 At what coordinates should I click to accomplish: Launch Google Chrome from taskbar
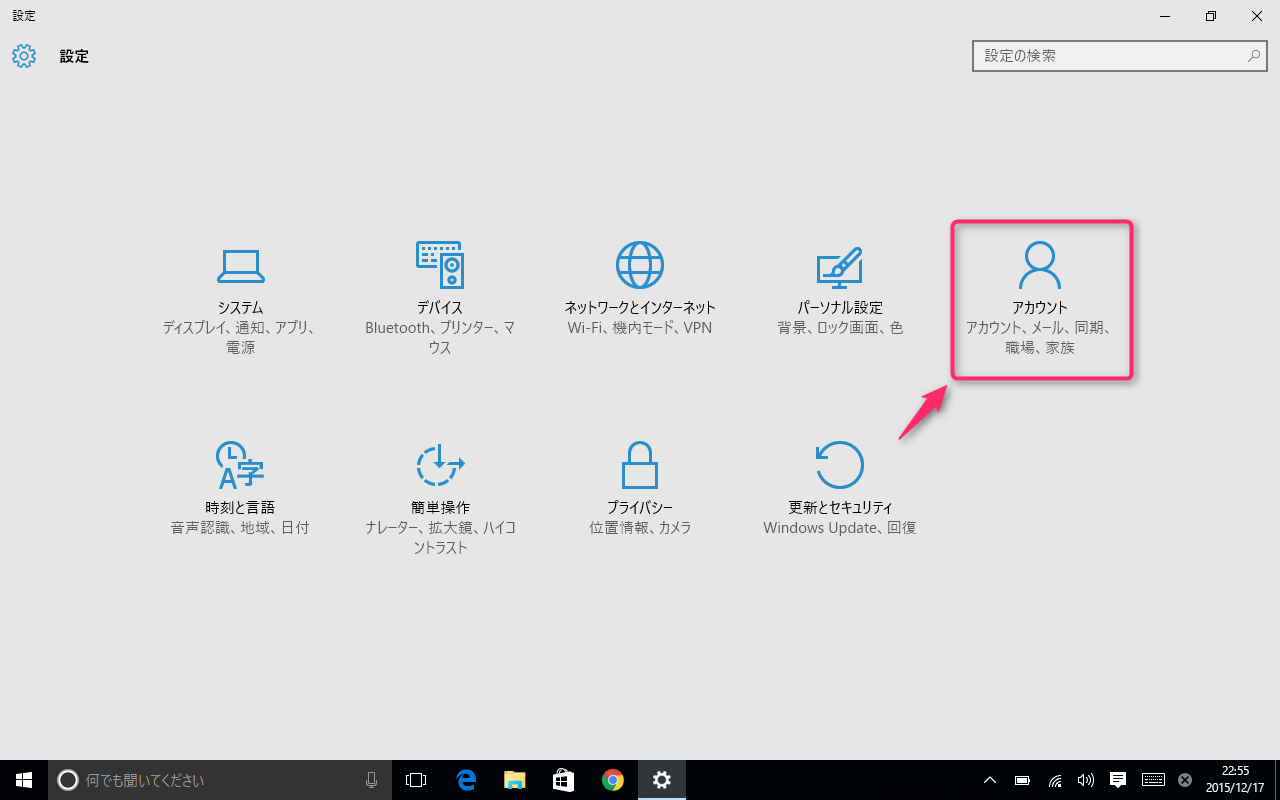point(612,780)
